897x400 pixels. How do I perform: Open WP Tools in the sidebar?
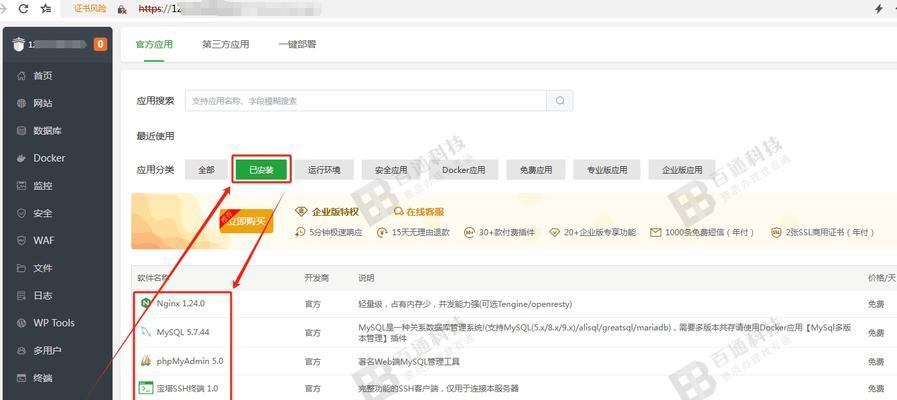54,323
